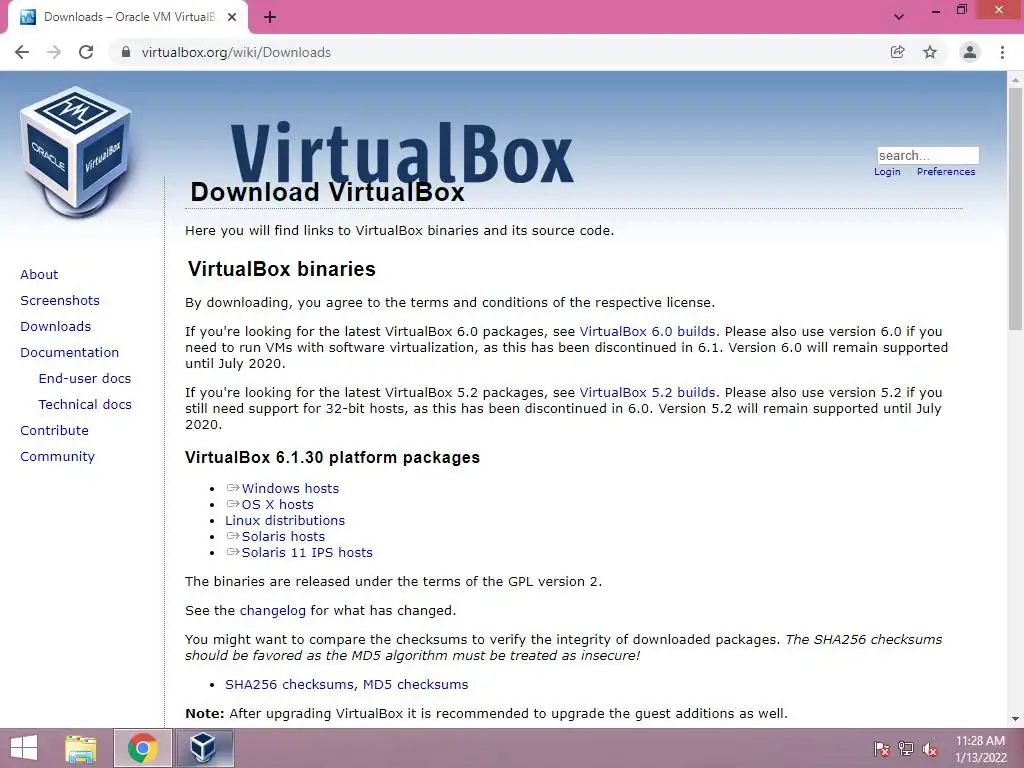1024x768 pixels.
Task: Download the Solaris hosts package
Action: point(283,537)
